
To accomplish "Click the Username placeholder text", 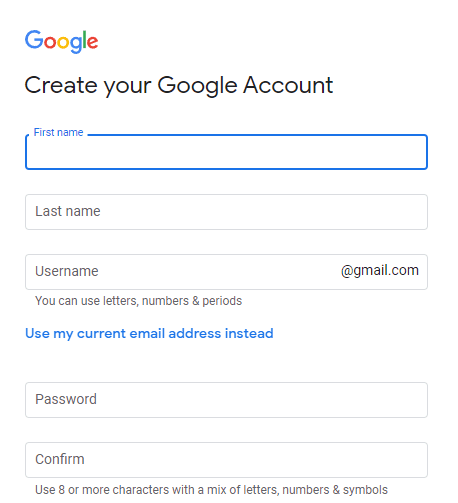I will [x=67, y=271].
